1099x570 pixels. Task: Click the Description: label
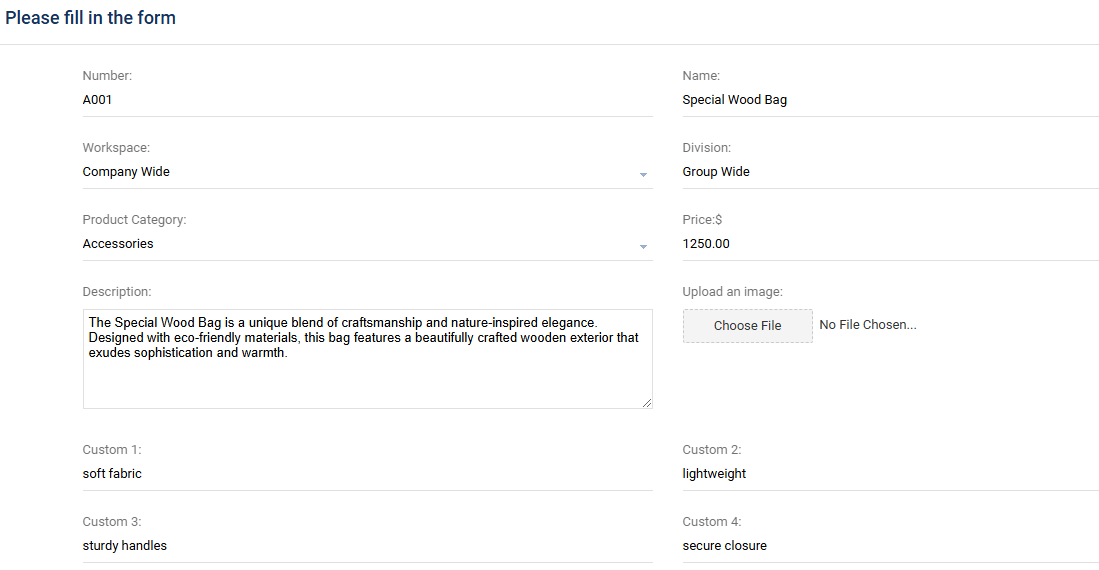(117, 292)
